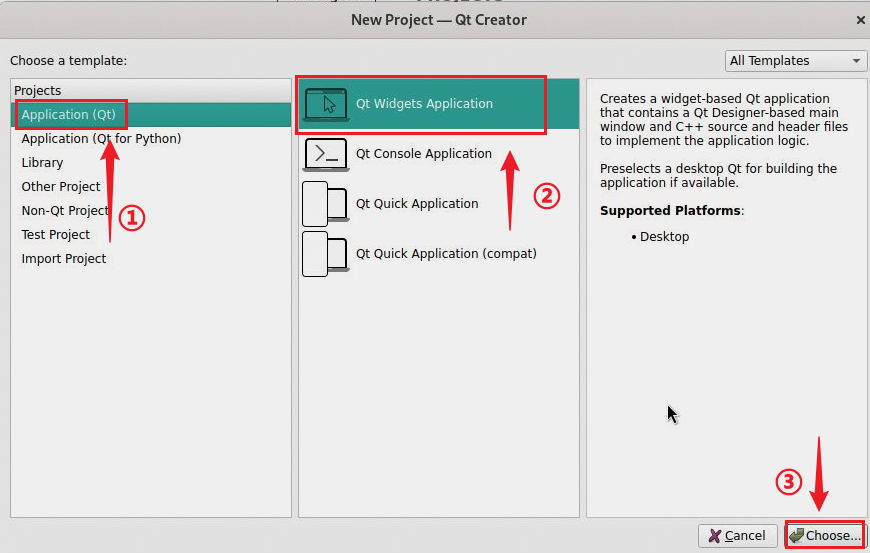Select Application (Qt for Python) category
Image resolution: width=870 pixels, height=553 pixels.
pyautogui.click(x=101, y=139)
